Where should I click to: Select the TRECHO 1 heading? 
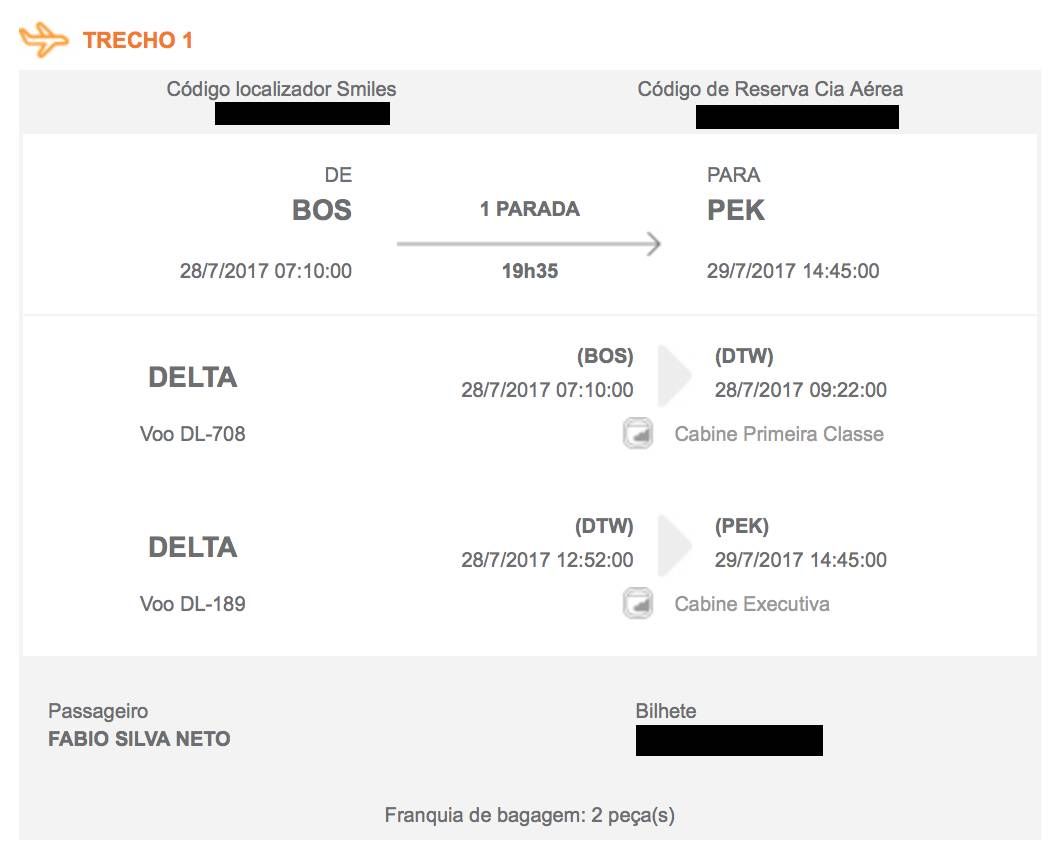138,40
